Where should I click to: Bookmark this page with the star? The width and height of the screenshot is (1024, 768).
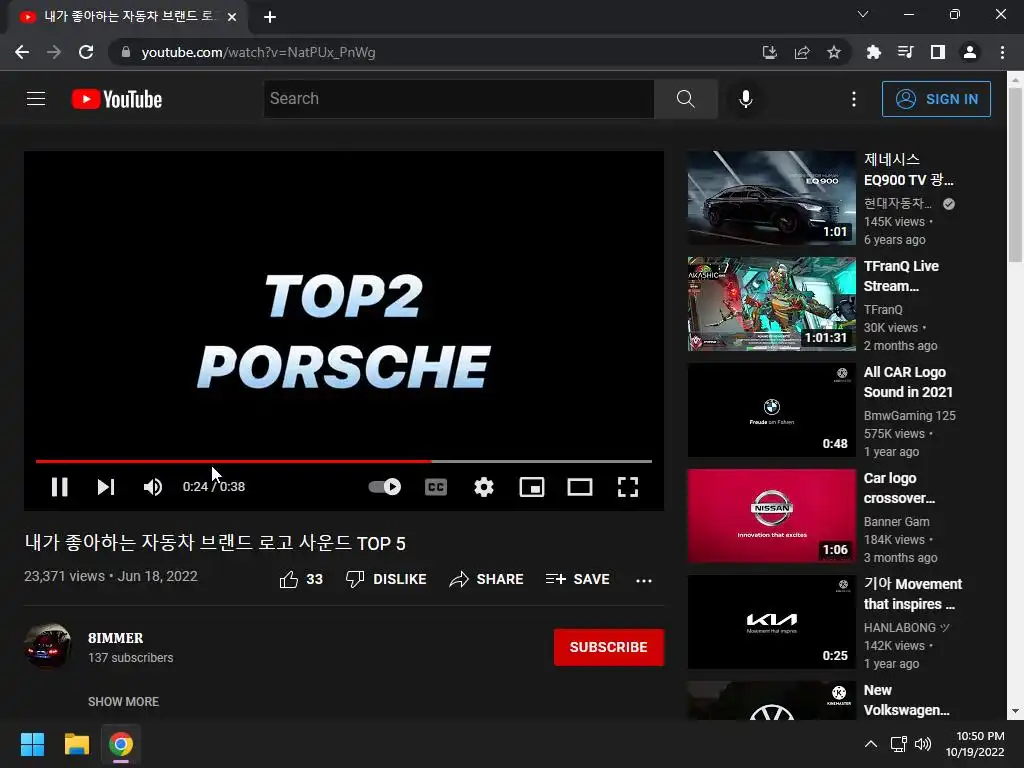coord(834,52)
